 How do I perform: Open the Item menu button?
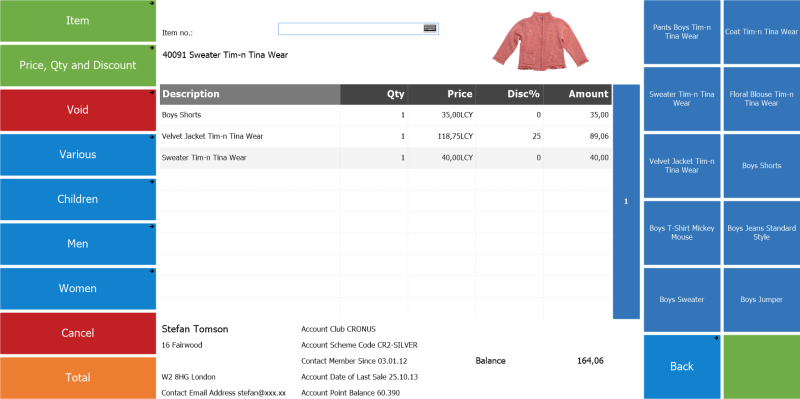coord(78,21)
